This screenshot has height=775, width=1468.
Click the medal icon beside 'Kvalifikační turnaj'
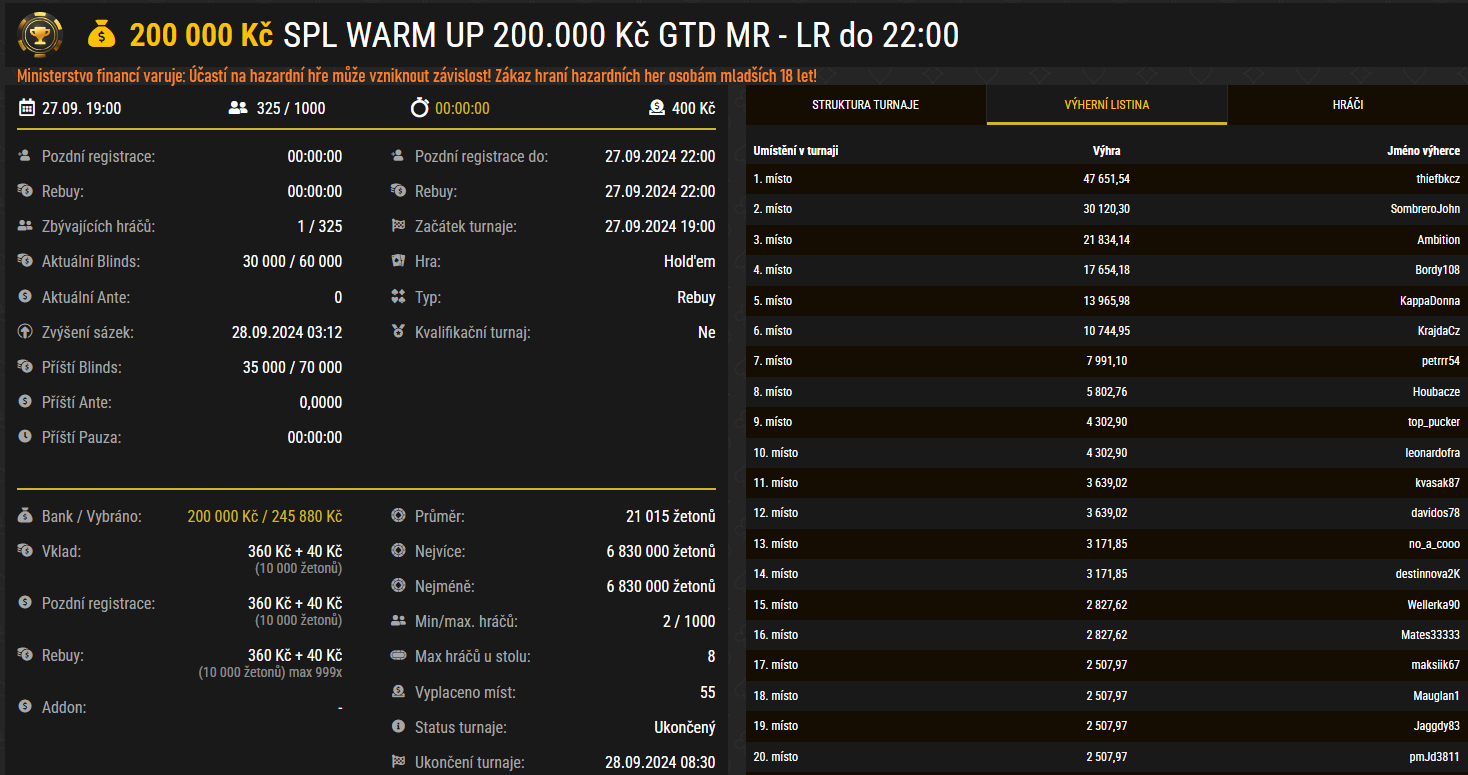398,332
